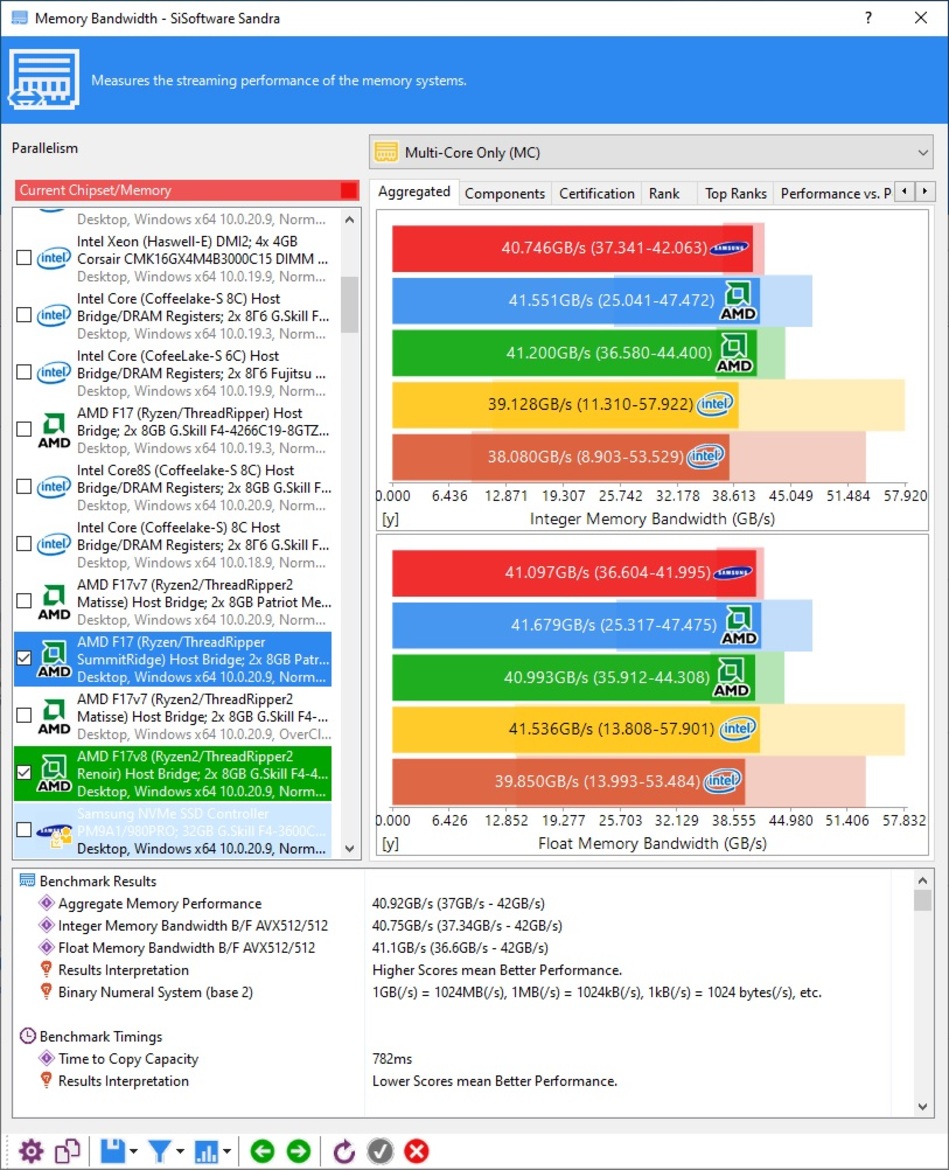The width and height of the screenshot is (949, 1170).
Task: Uncheck the AMD F17 SummitRidge checkbox
Action: [24, 658]
